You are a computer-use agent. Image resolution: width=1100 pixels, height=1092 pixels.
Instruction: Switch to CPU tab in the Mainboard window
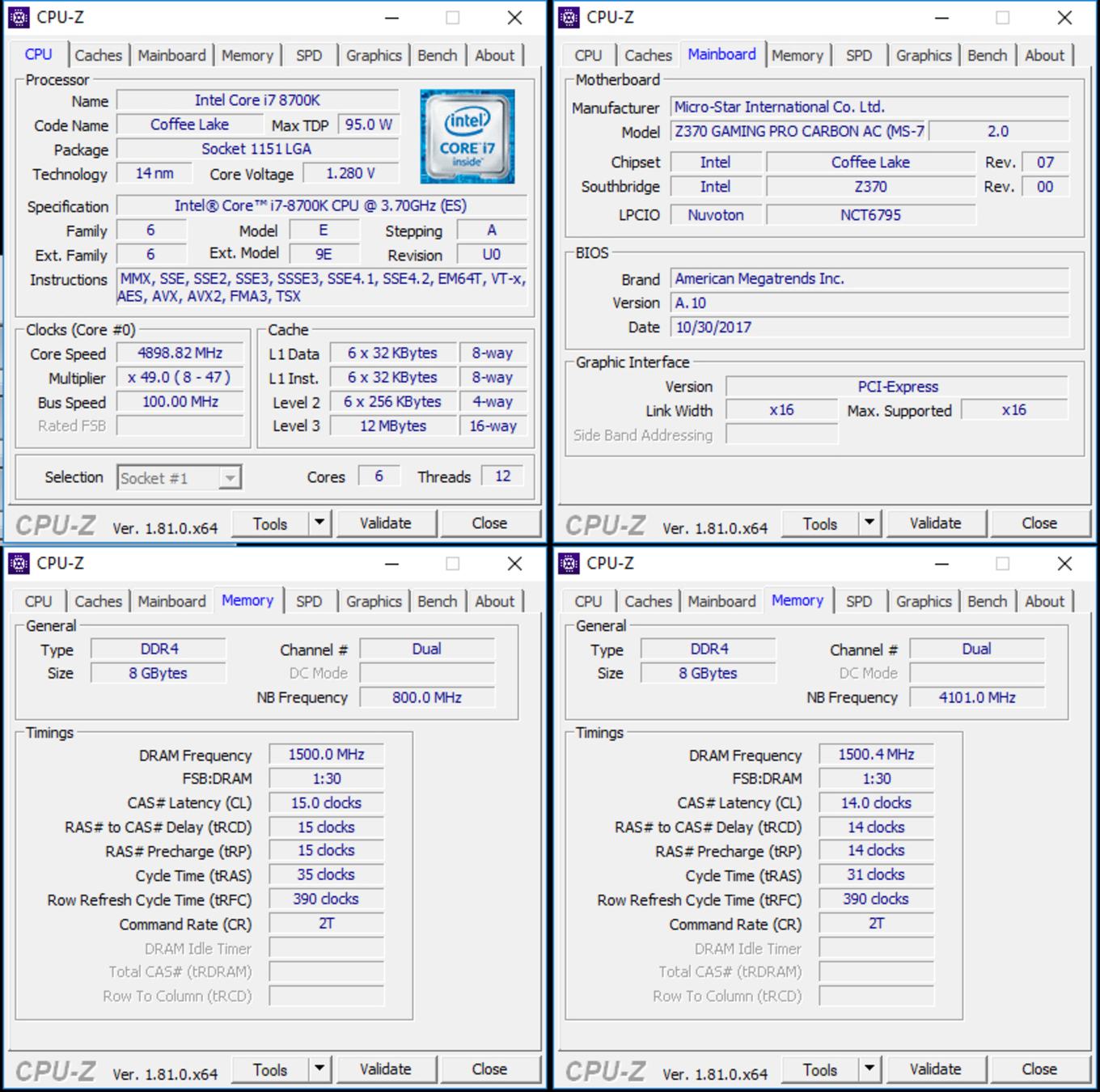pos(588,55)
